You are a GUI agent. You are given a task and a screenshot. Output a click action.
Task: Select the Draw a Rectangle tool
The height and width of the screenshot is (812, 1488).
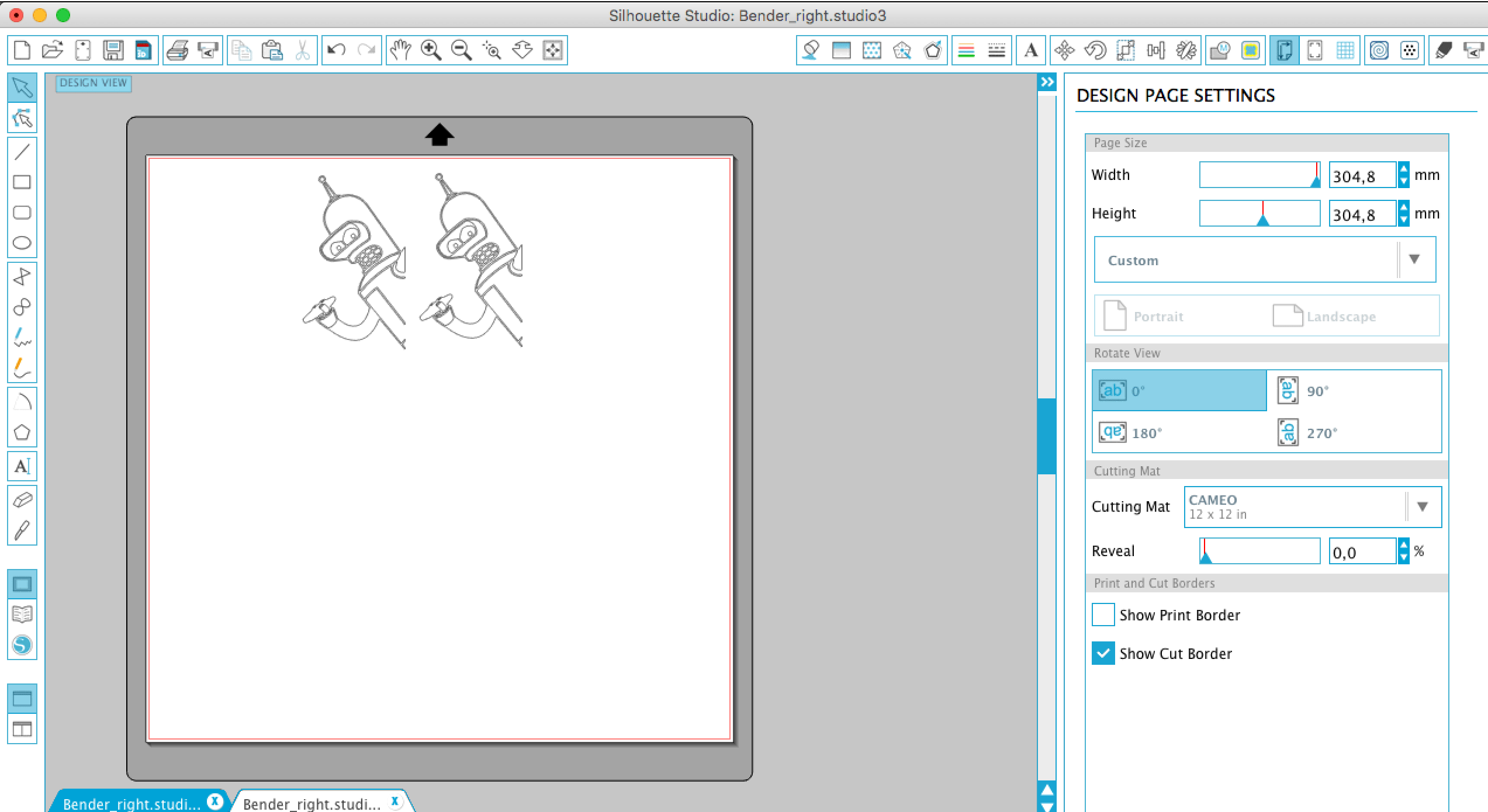tap(22, 182)
